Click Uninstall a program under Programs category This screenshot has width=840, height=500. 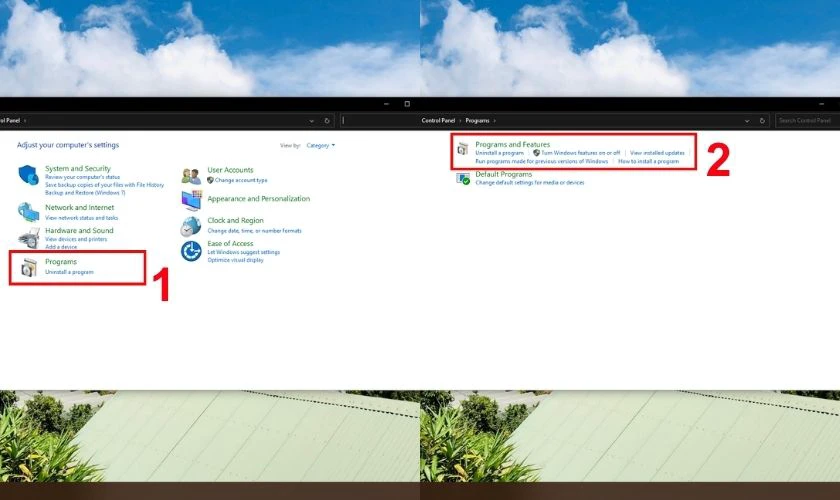coord(69,272)
